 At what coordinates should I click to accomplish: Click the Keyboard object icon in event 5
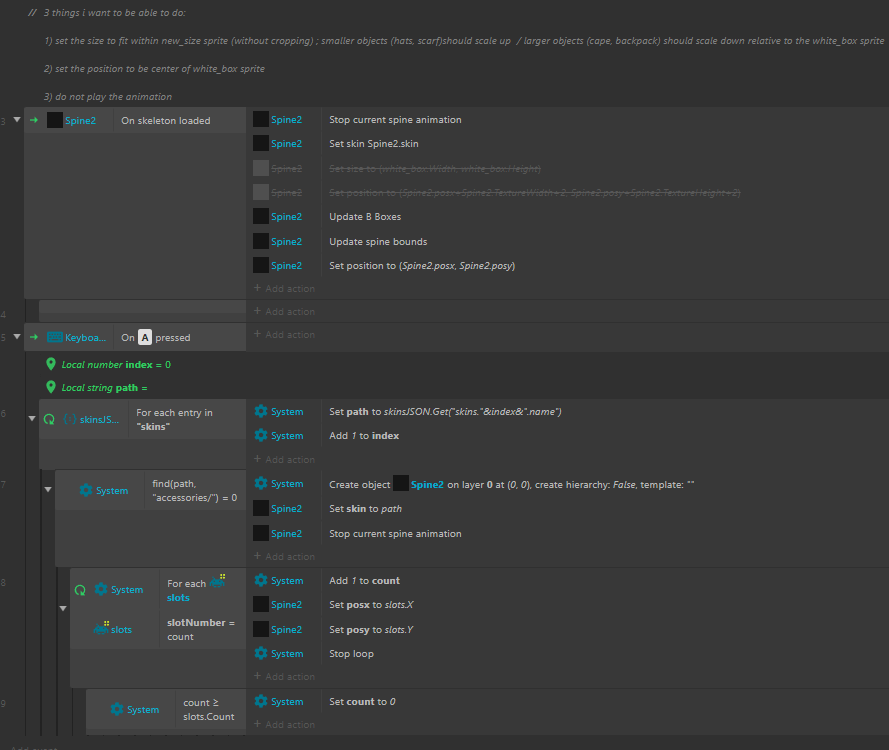(55, 338)
